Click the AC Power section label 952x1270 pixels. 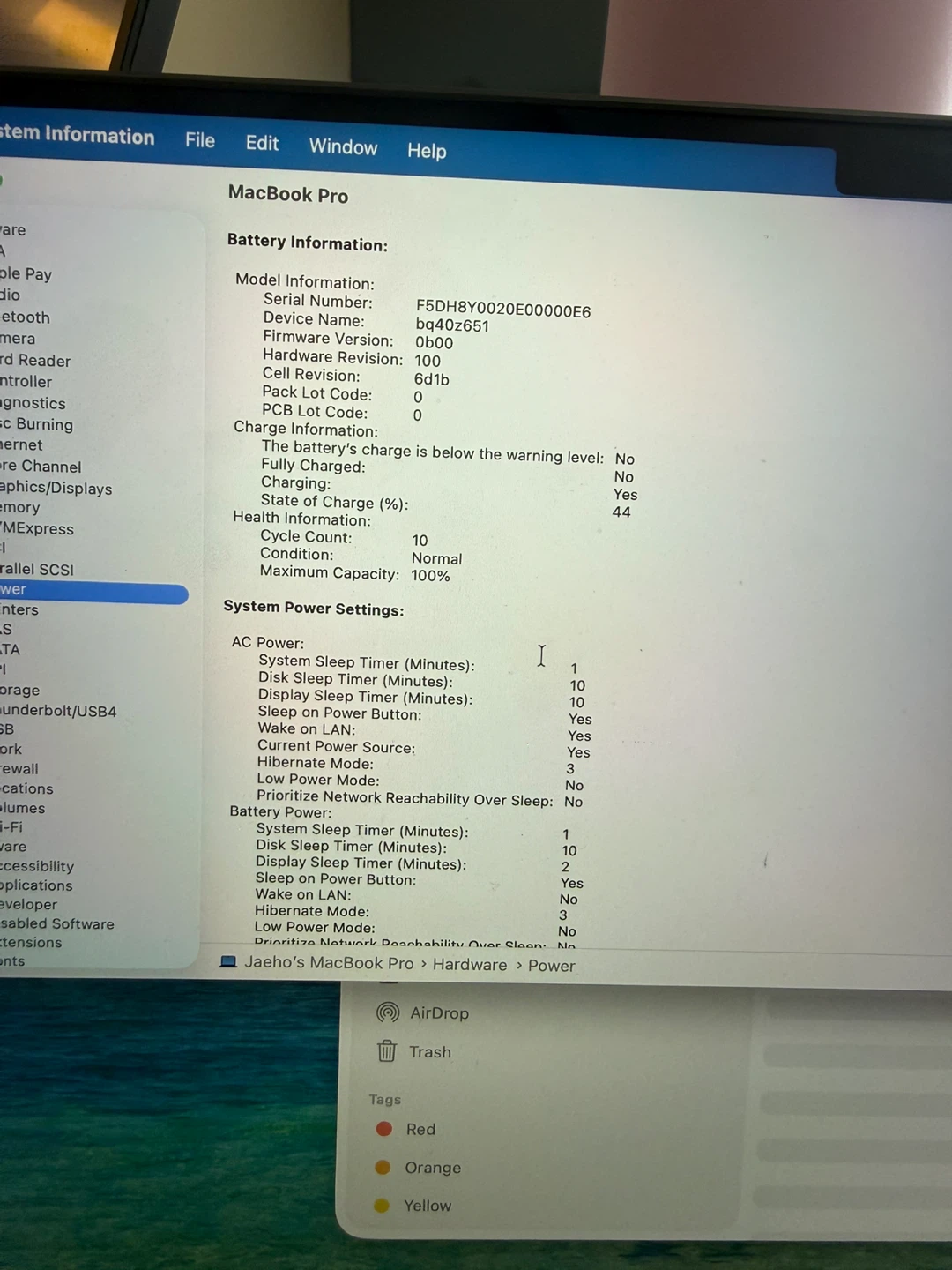click(267, 642)
